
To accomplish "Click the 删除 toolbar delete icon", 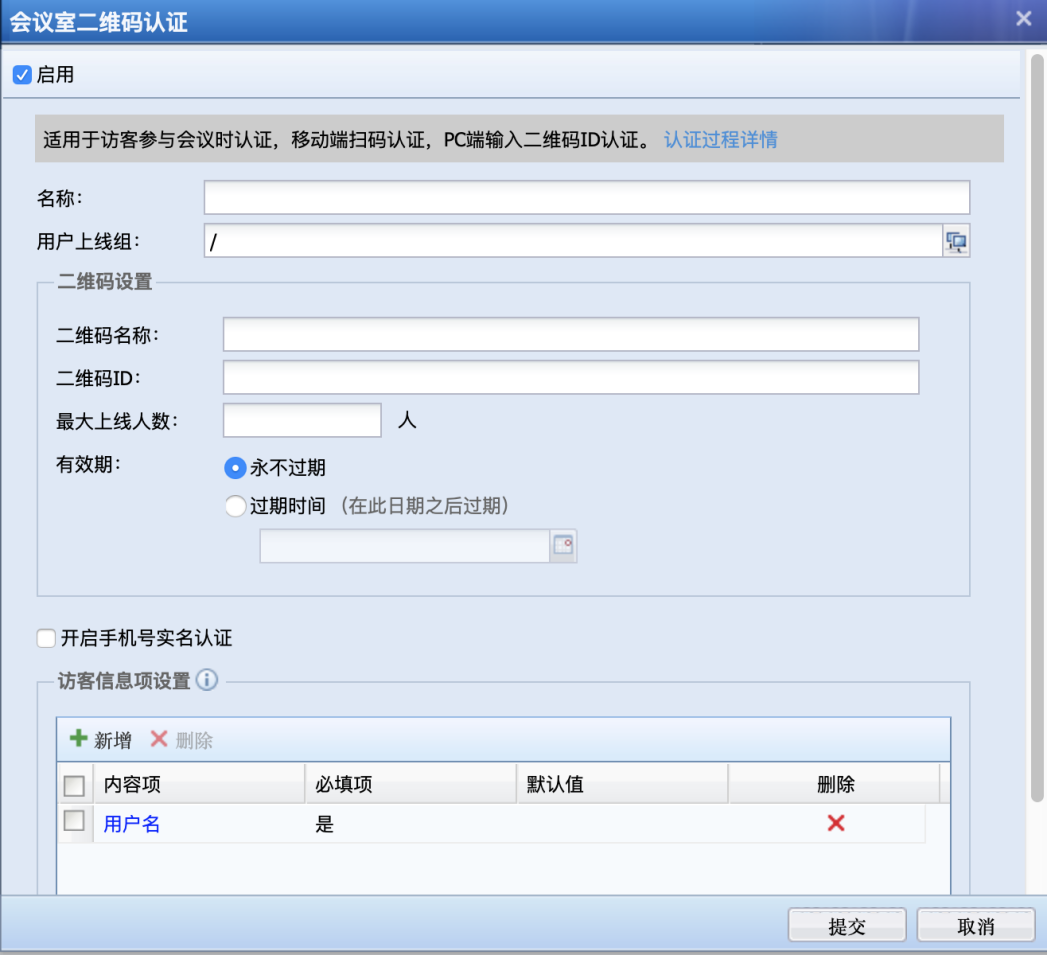I will tap(159, 740).
